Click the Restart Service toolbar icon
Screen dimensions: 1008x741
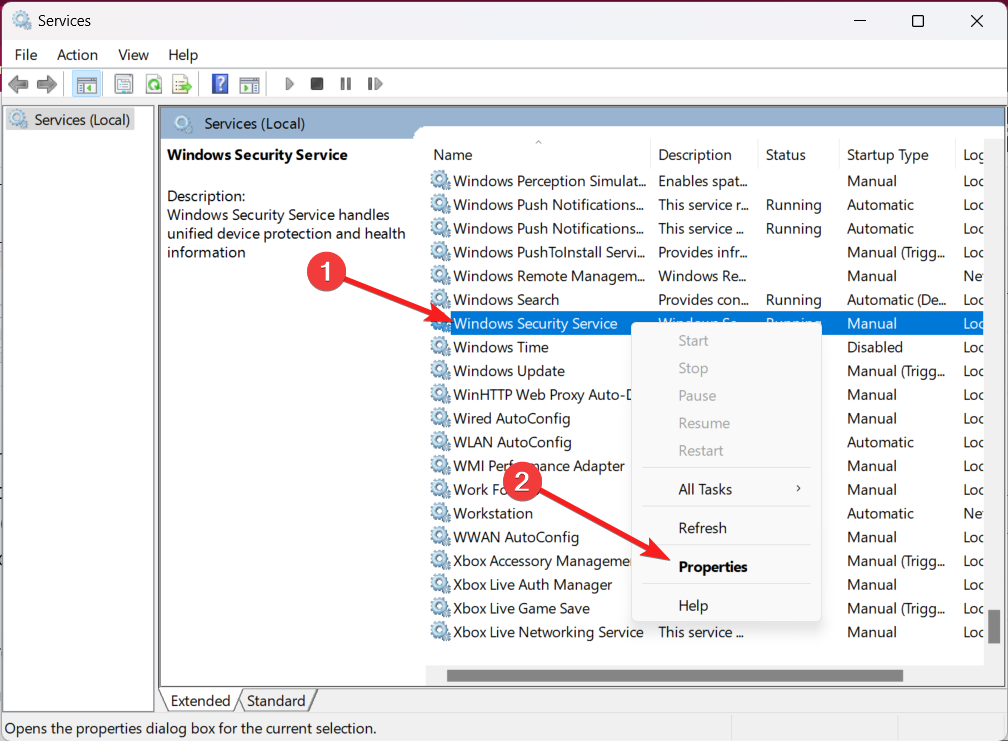(x=375, y=84)
